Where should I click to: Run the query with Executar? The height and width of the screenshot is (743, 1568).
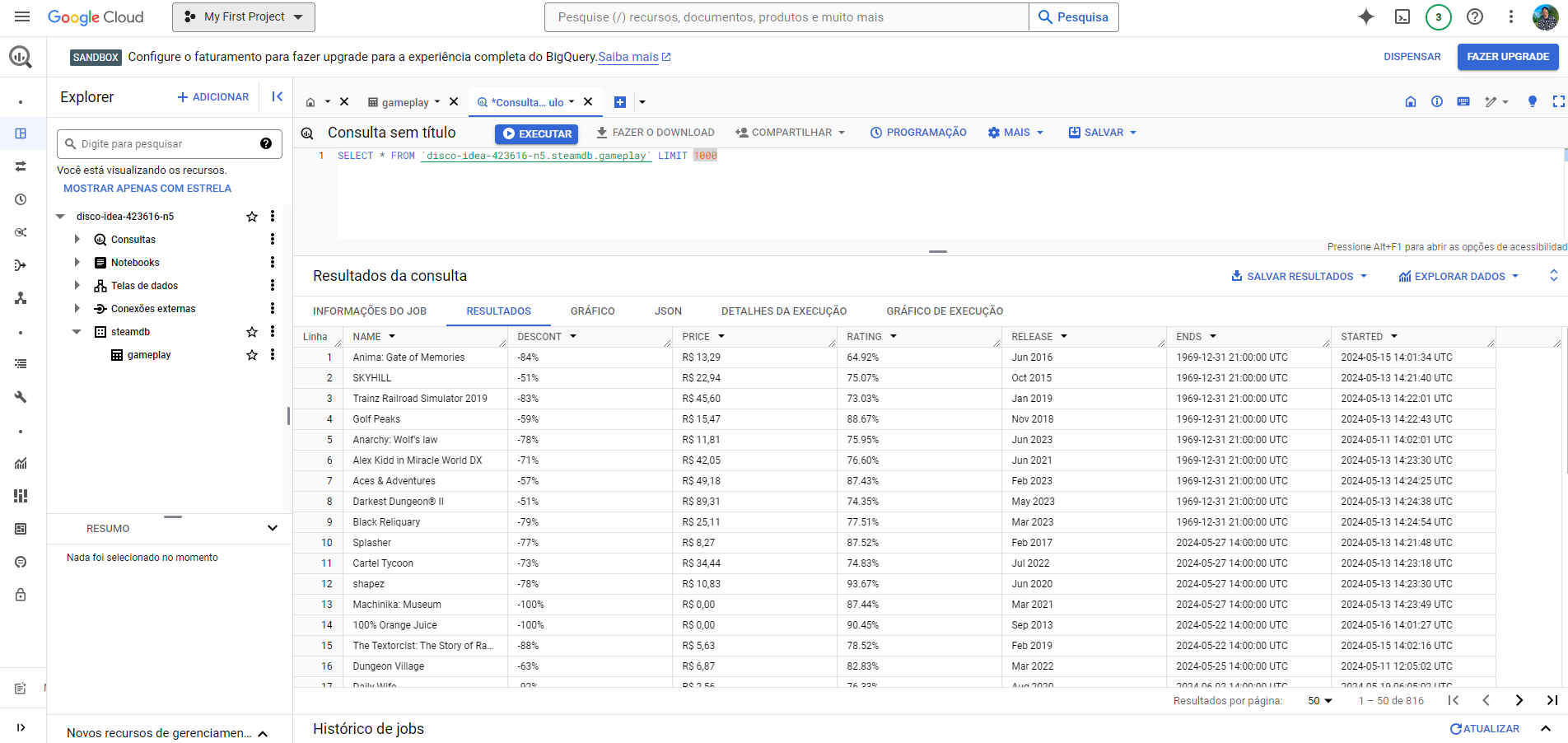click(537, 133)
